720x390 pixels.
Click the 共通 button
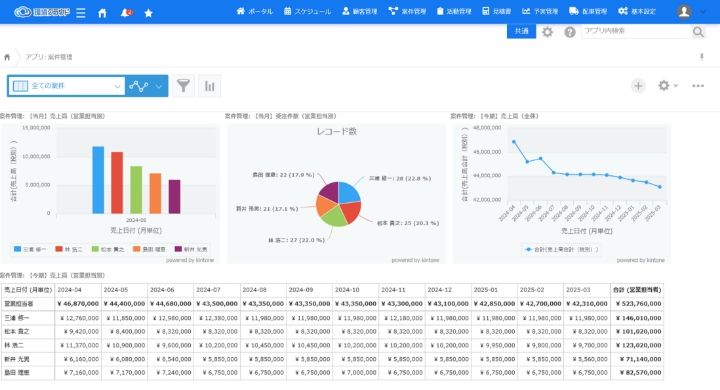(521, 31)
